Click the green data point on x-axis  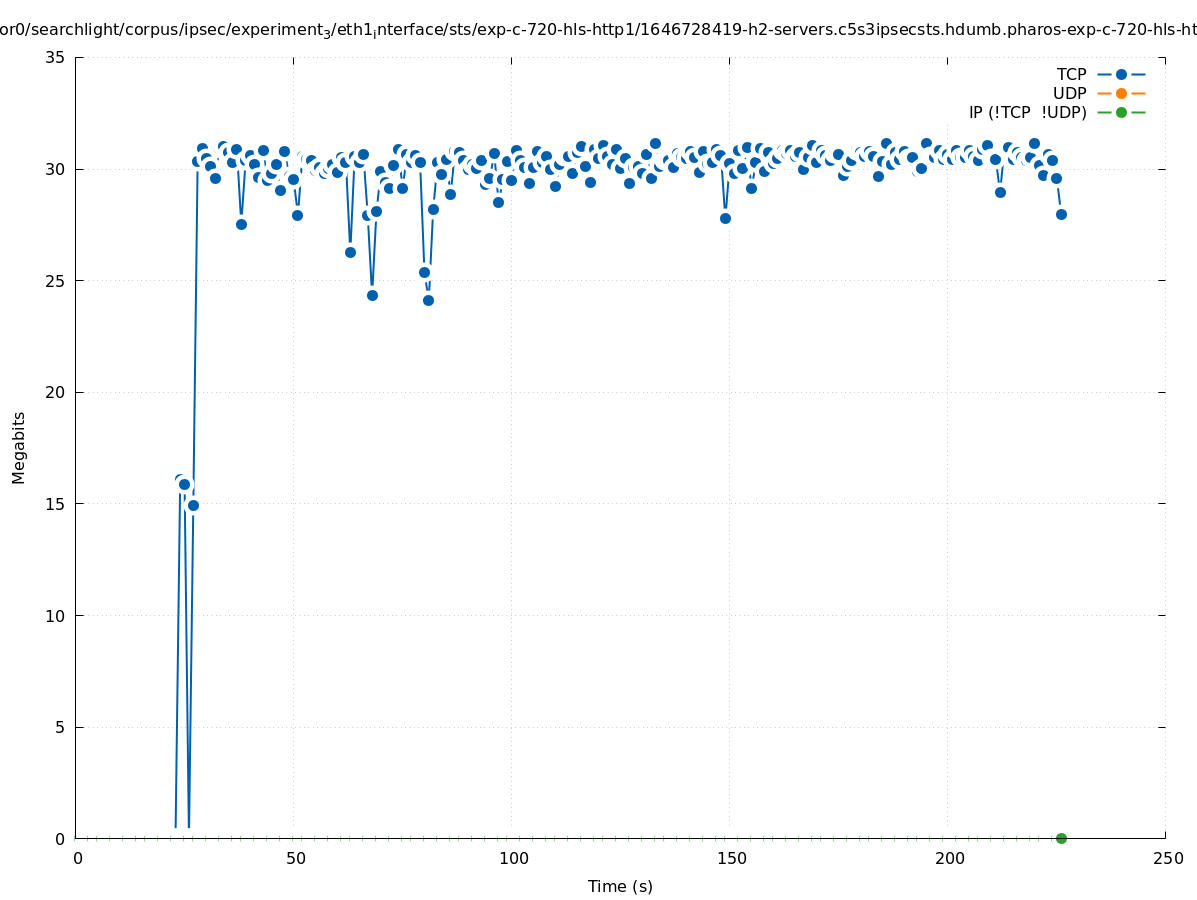point(1061,838)
